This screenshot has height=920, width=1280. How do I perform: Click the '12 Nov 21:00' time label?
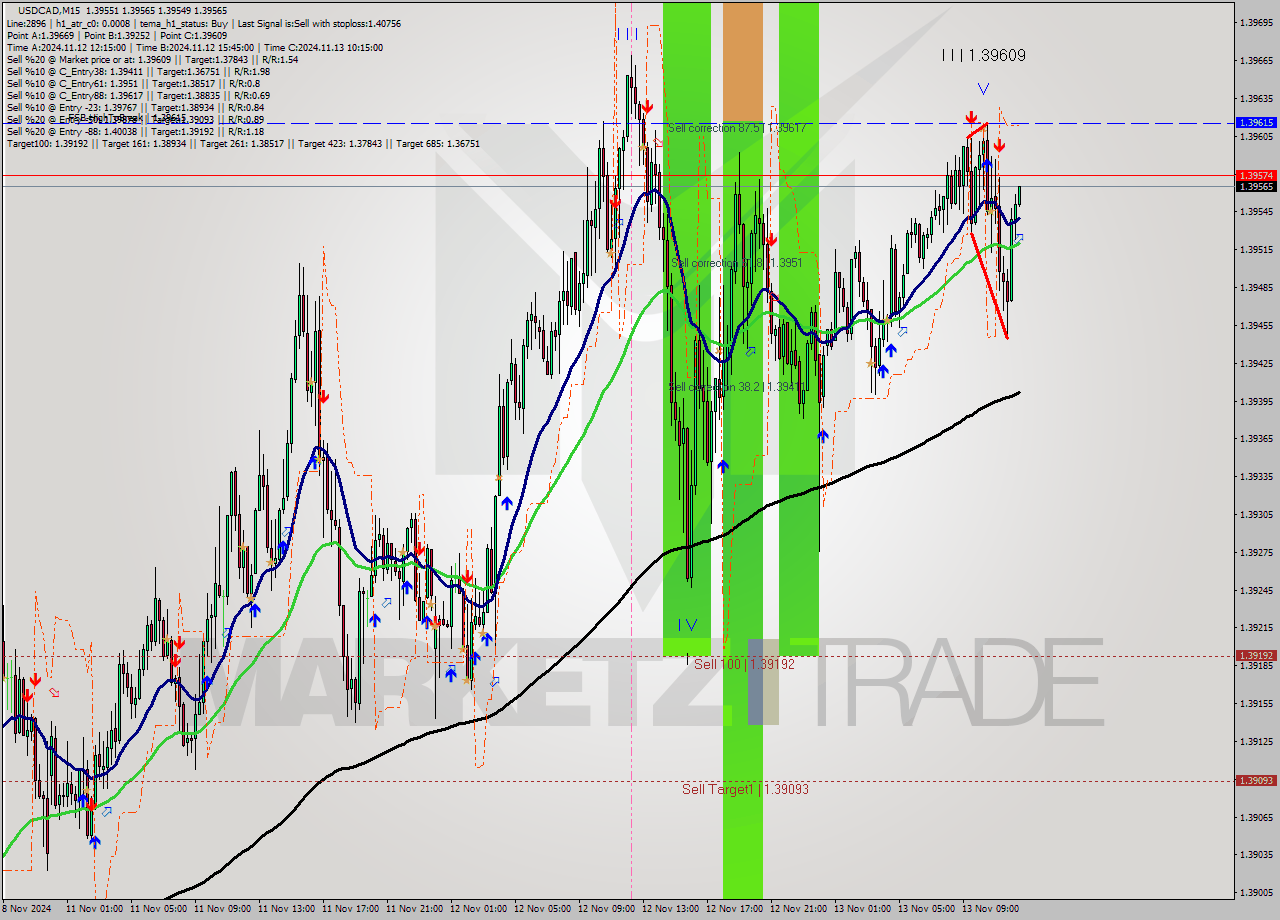coord(798,909)
